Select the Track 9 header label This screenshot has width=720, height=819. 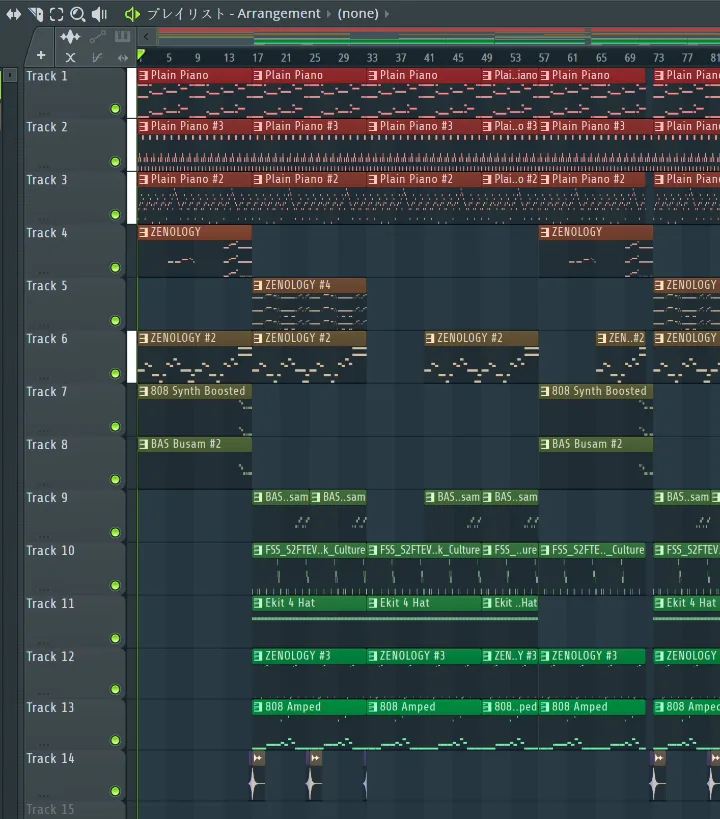tap(47, 498)
